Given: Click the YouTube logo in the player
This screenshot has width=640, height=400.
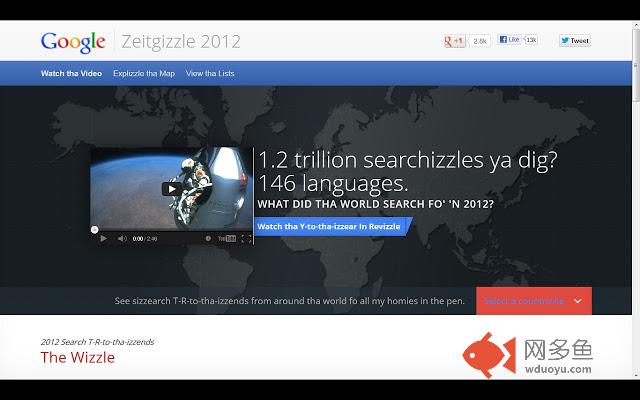Looking at the screenshot, I should (x=227, y=238).
